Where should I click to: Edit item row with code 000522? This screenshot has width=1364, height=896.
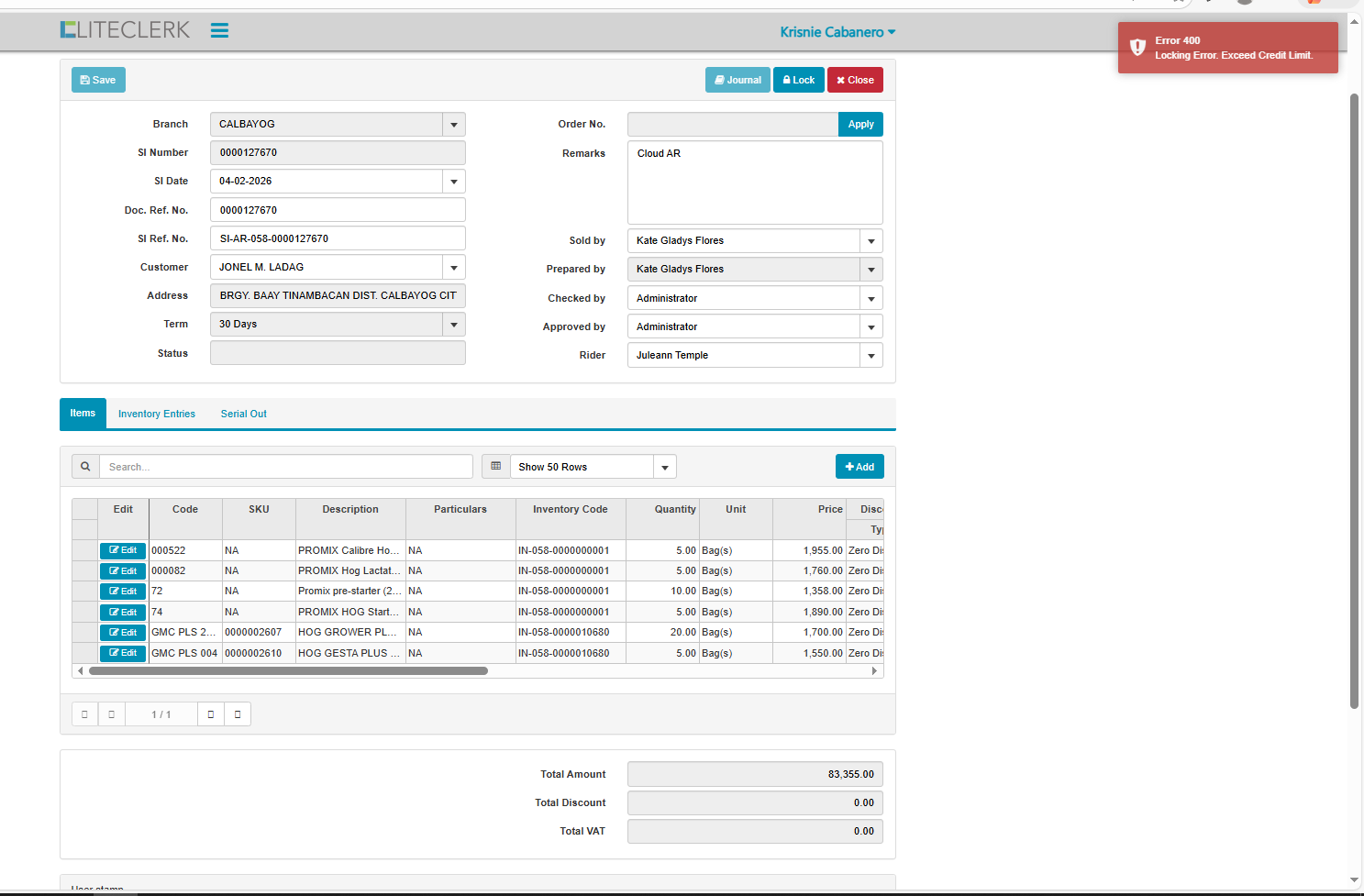(x=123, y=550)
